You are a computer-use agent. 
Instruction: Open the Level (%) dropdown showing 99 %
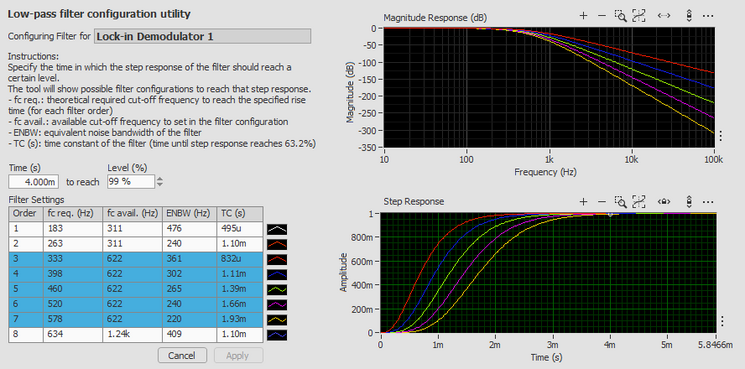pos(131,181)
